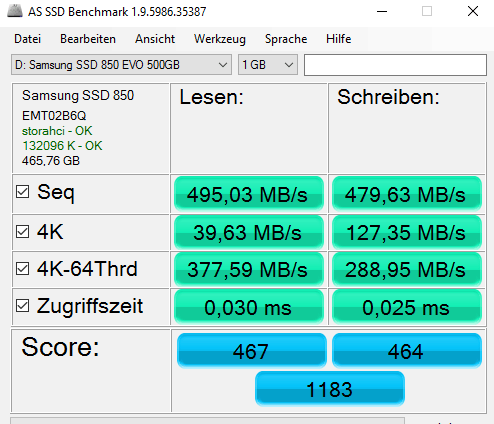Screen dimensions: 494x424
Task: Open the Datei menu
Action: [27, 39]
